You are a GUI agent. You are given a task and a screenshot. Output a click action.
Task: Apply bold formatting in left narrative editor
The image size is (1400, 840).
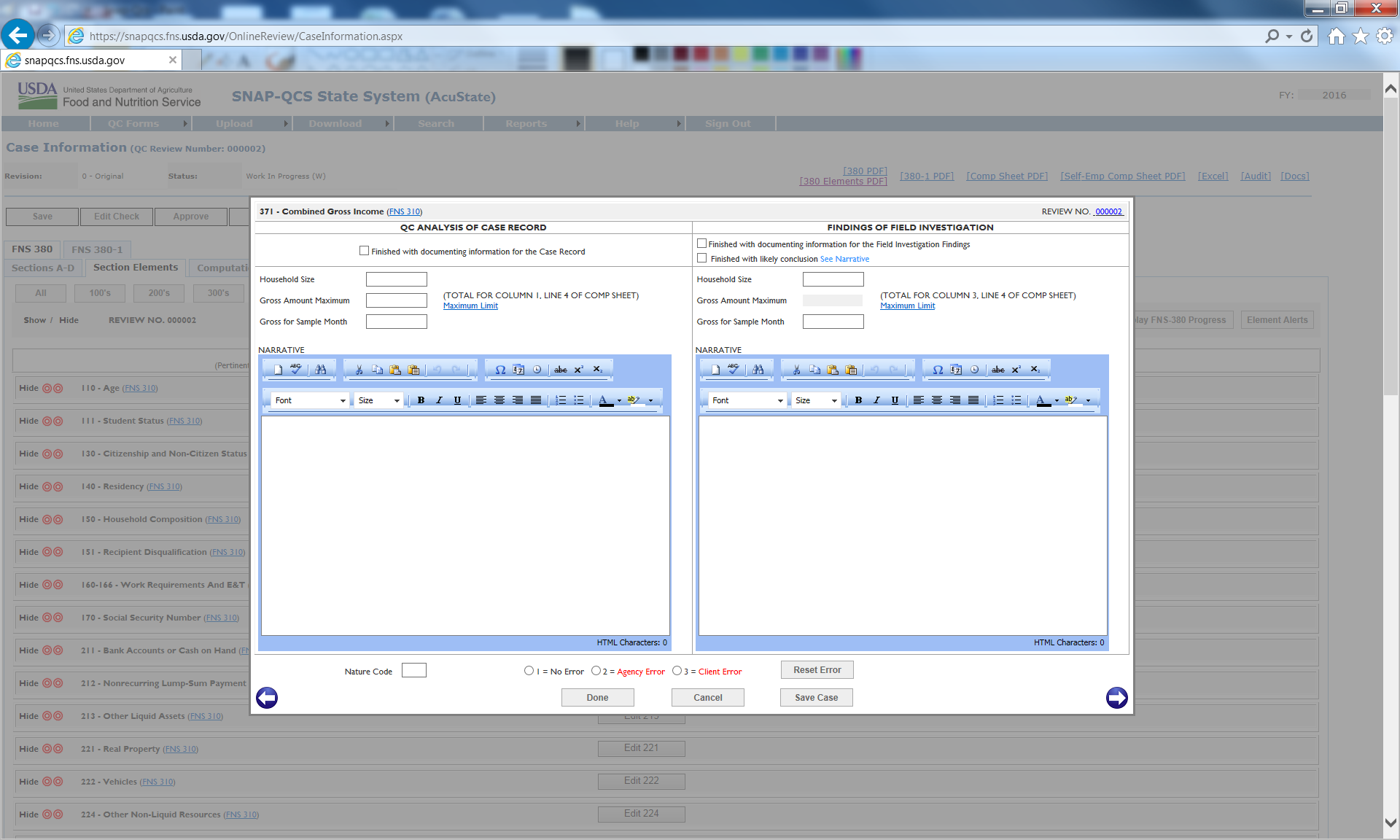coord(421,400)
